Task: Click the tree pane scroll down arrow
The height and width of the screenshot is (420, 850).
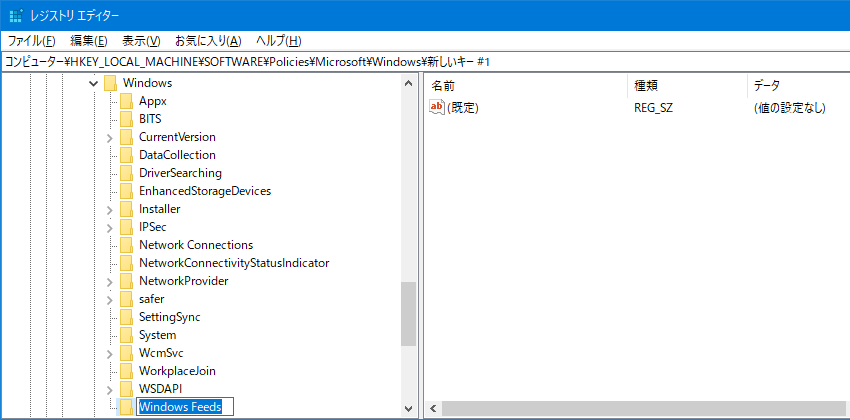Action: (408, 408)
